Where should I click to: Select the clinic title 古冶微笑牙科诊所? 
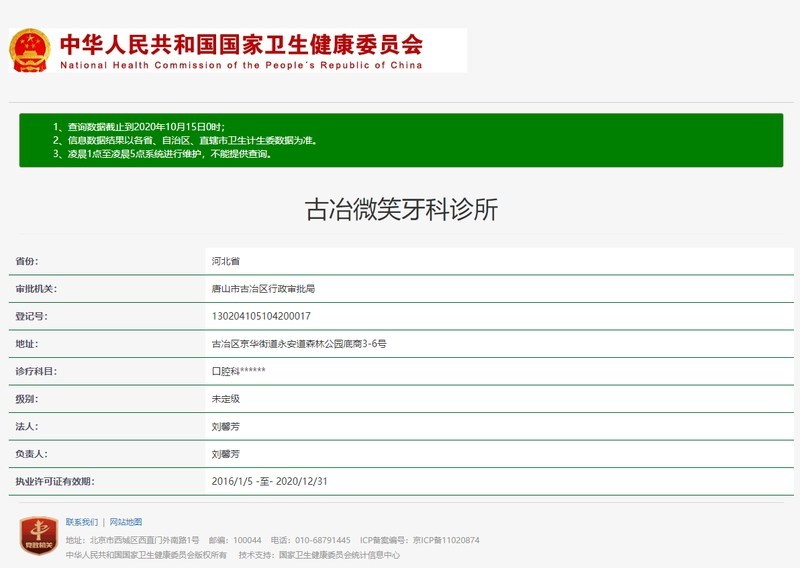point(401,210)
